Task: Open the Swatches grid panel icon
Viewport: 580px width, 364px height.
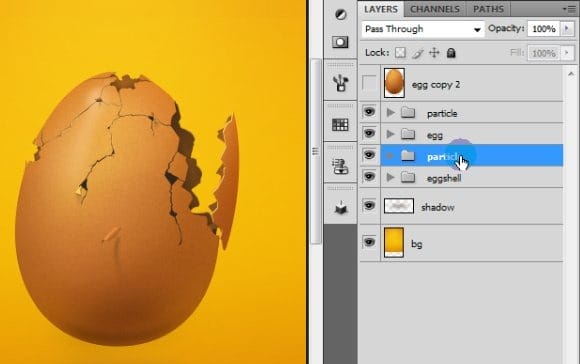Action: click(x=340, y=125)
